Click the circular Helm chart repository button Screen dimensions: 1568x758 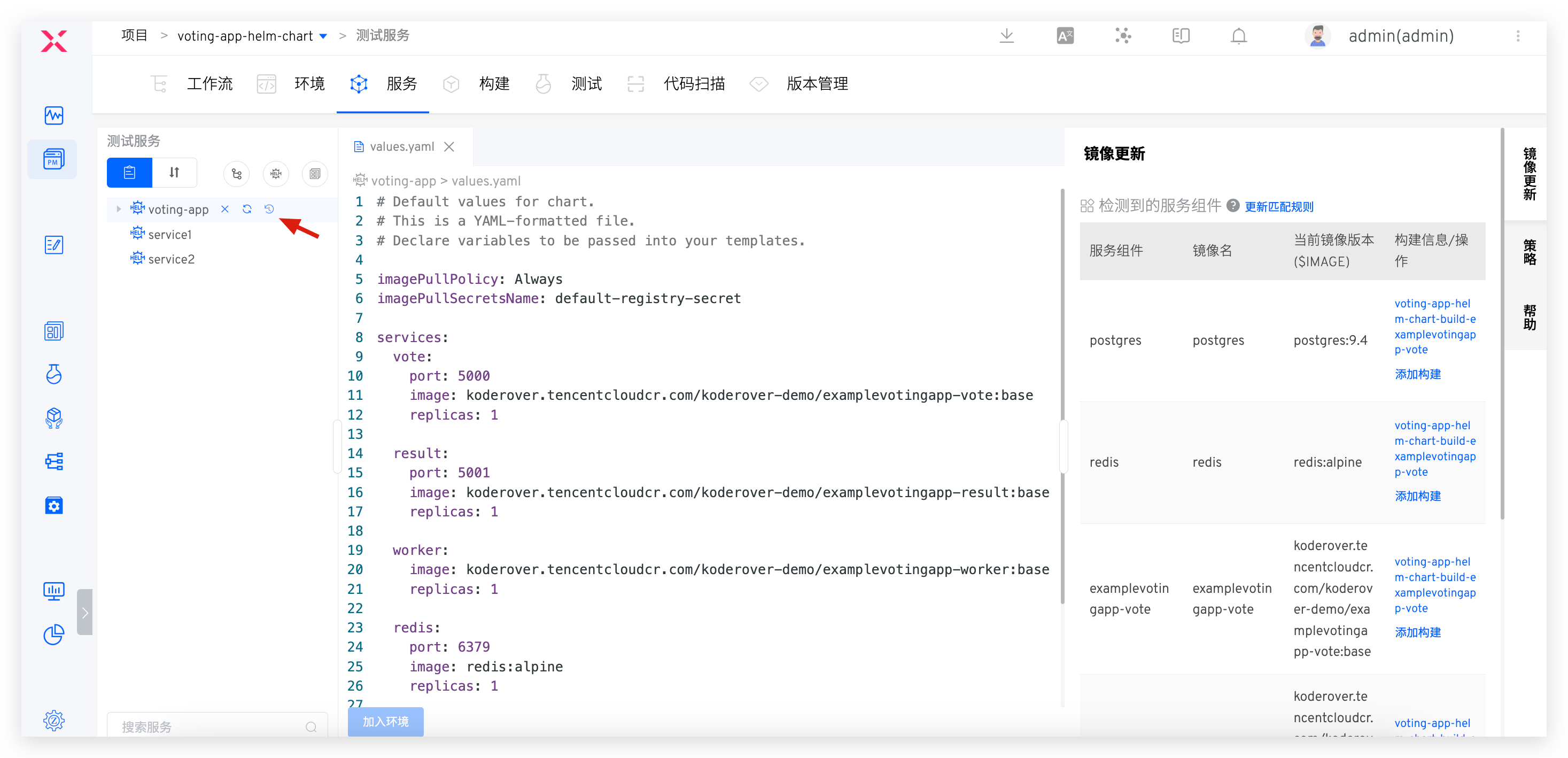point(276,174)
